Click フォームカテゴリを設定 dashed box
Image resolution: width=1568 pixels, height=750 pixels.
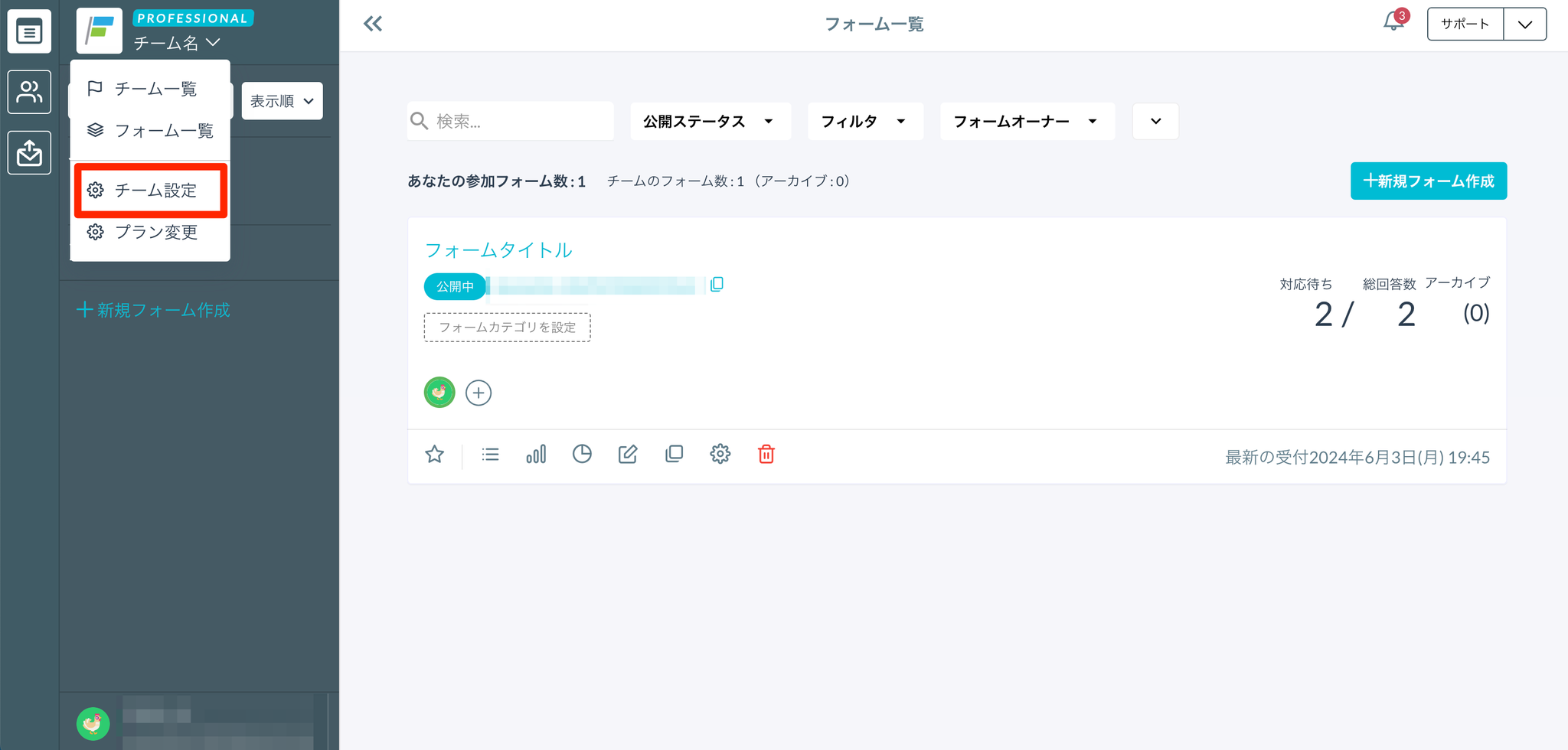click(507, 328)
